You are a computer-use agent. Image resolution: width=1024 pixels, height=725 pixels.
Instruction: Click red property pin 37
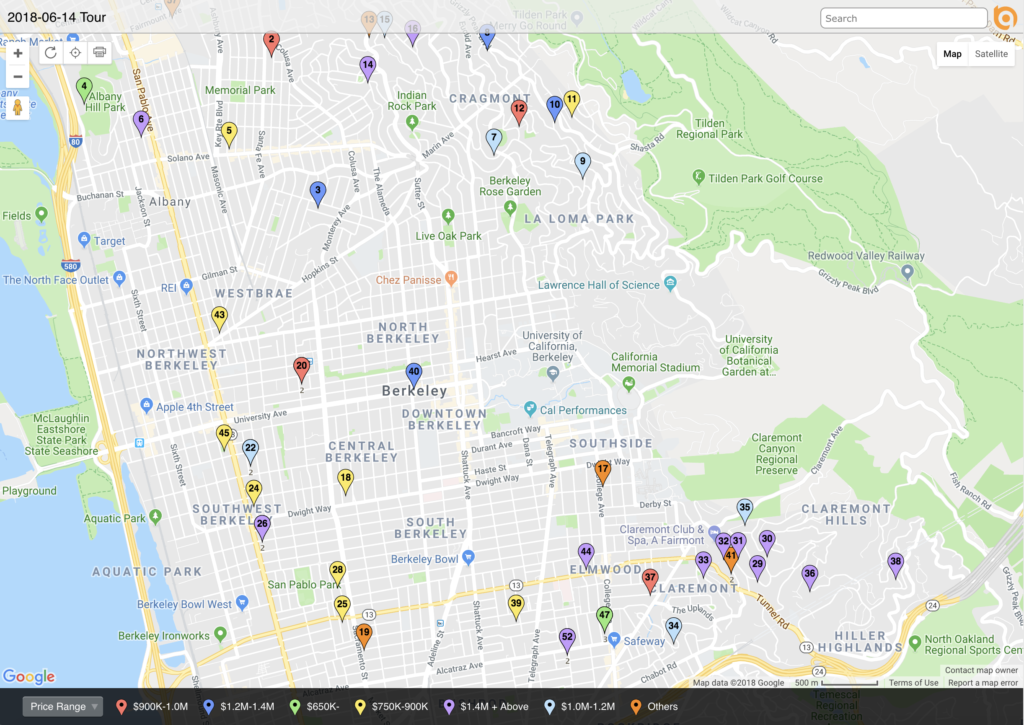(x=650, y=580)
